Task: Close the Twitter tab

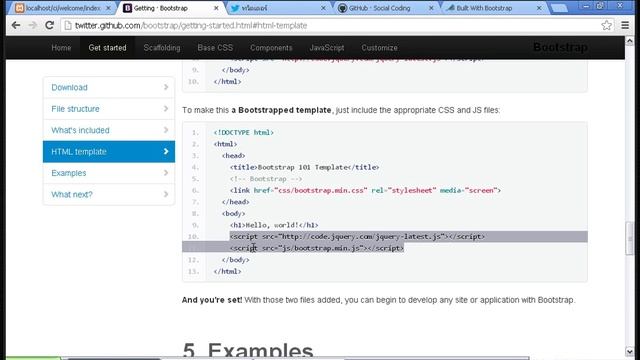Action: point(323,8)
